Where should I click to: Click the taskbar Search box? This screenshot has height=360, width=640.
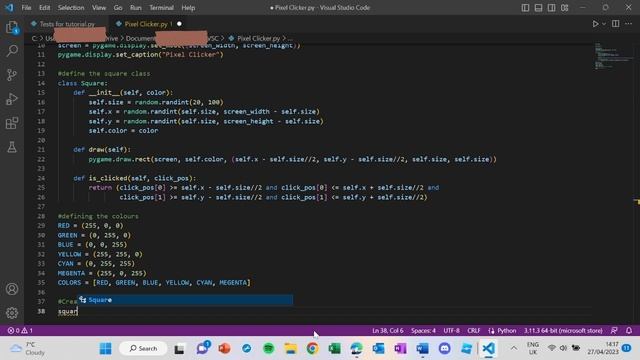143,349
